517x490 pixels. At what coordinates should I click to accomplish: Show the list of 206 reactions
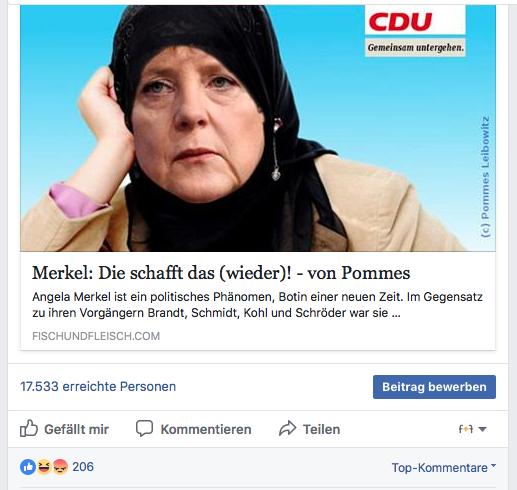[83, 467]
